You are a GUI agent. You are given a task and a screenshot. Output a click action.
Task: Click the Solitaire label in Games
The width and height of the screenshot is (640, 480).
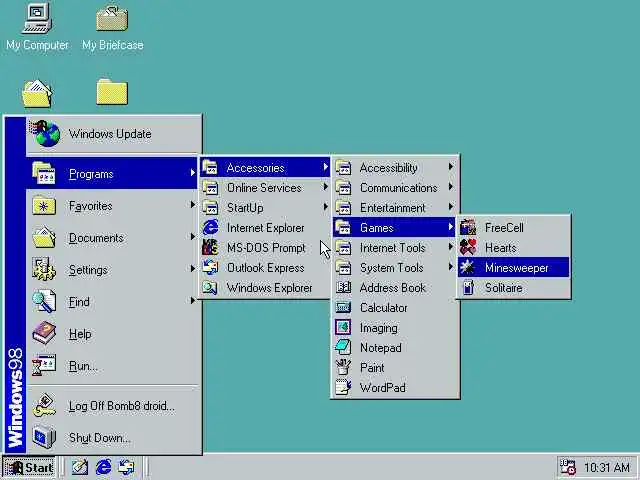coord(504,287)
